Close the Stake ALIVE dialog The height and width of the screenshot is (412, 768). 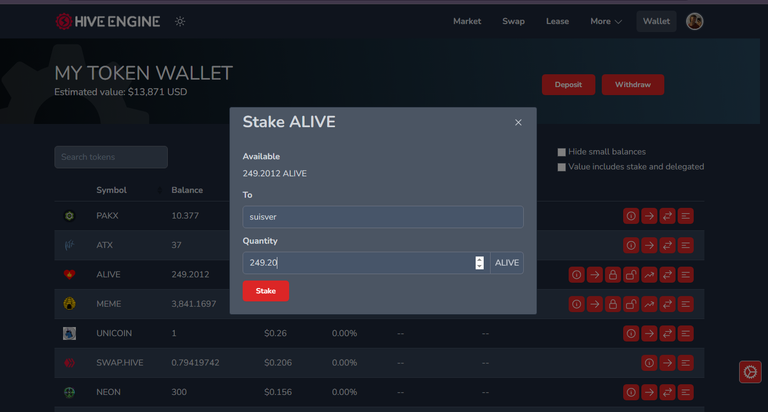coord(518,122)
